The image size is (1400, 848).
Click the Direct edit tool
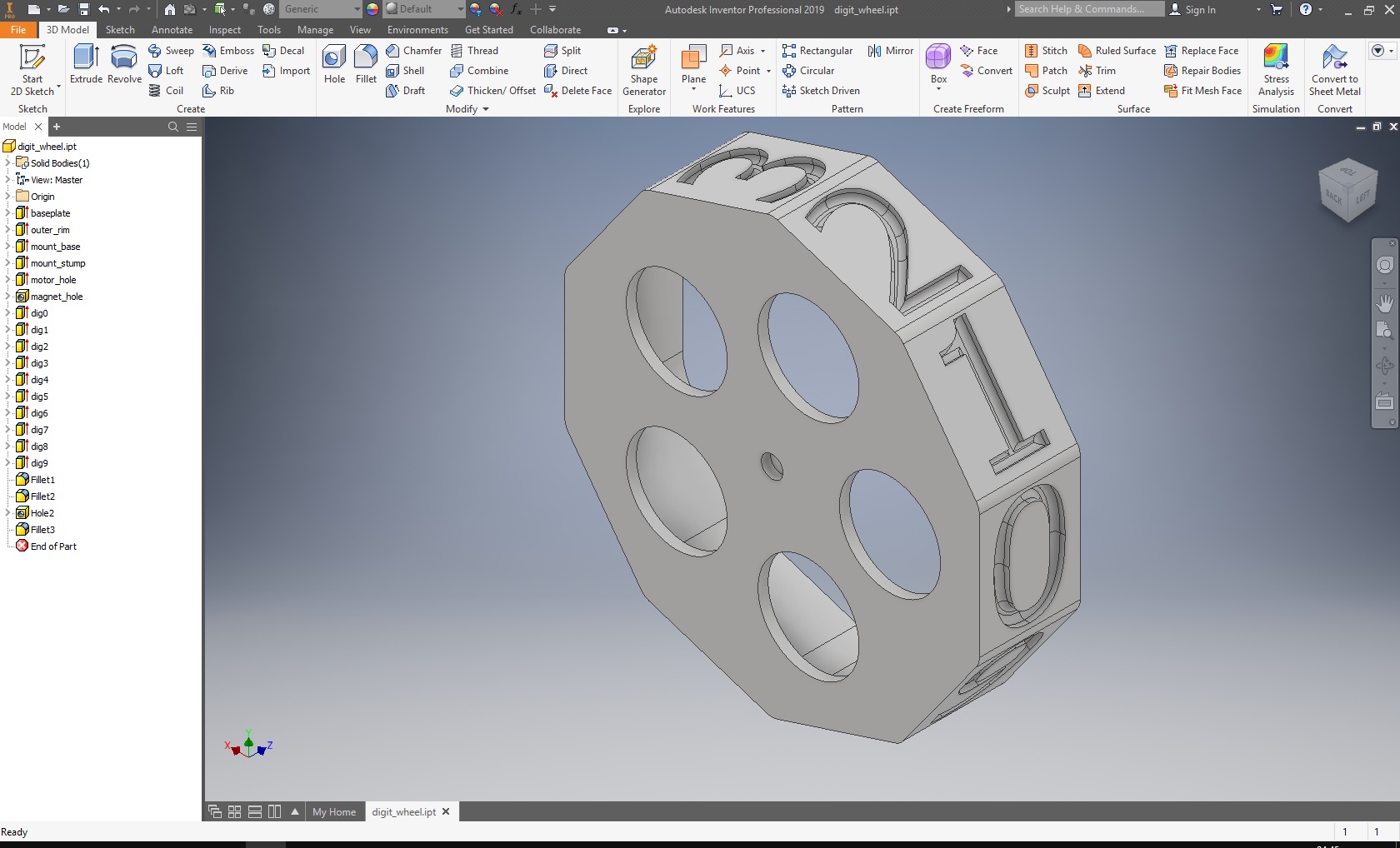pos(566,71)
